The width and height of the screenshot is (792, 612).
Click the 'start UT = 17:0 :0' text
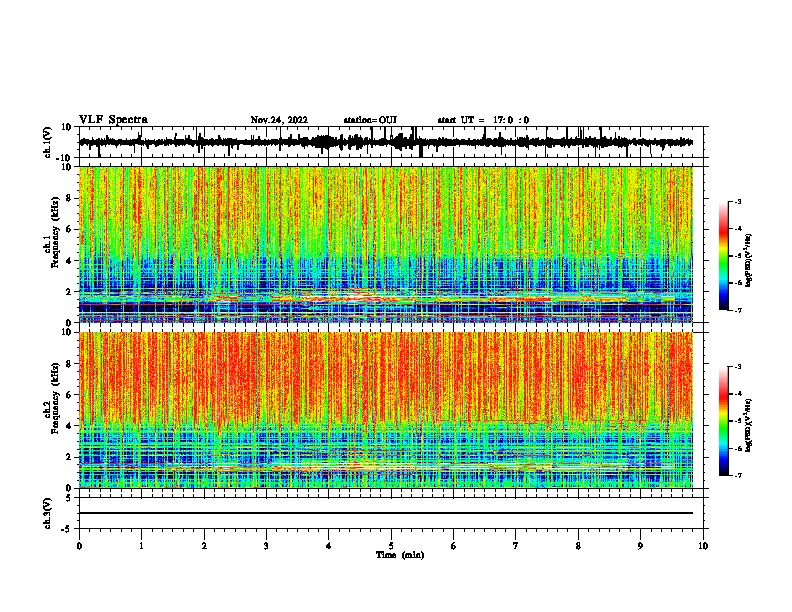pos(483,120)
